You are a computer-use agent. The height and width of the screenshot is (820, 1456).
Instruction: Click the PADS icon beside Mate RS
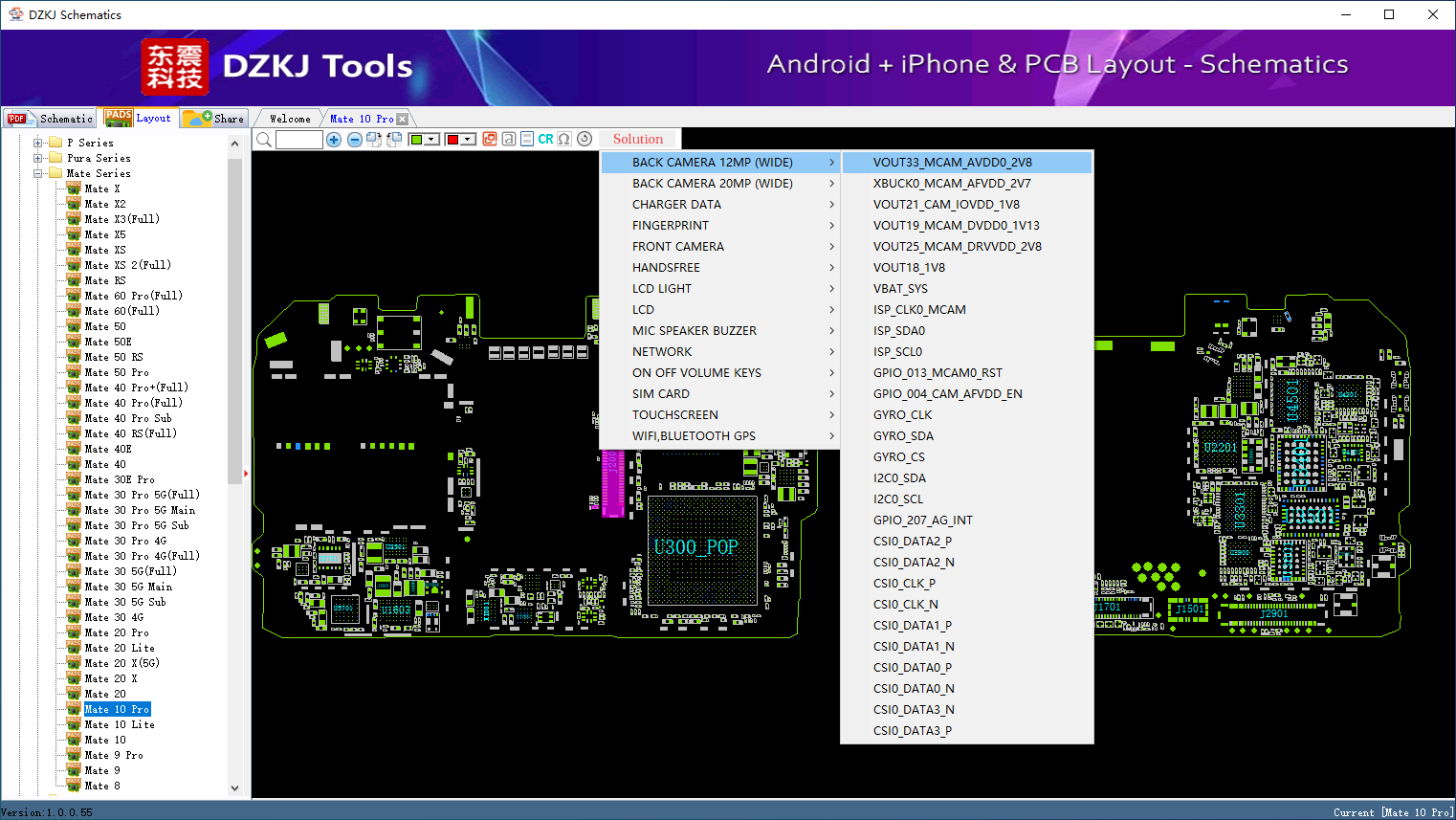(x=74, y=280)
